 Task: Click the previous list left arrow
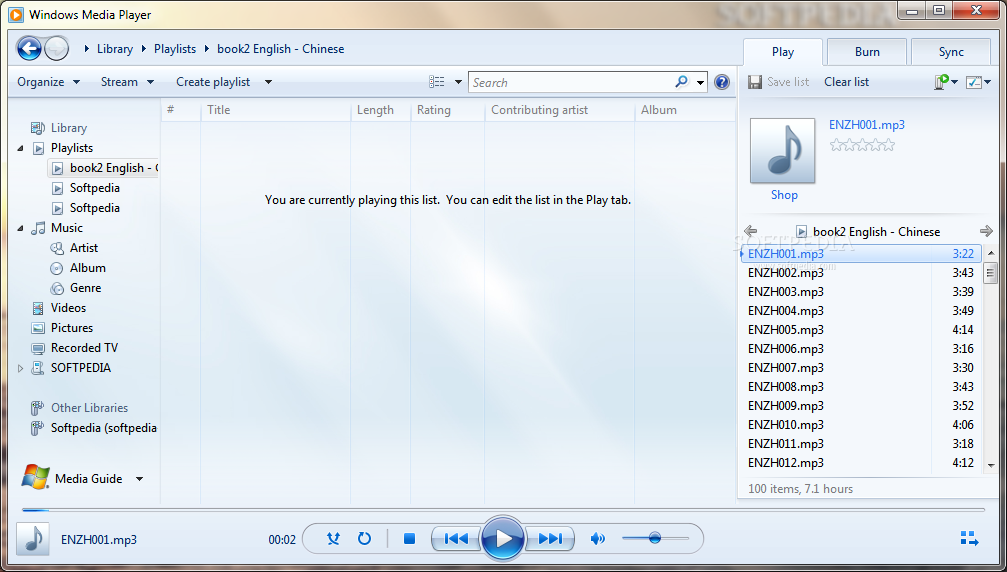click(750, 231)
